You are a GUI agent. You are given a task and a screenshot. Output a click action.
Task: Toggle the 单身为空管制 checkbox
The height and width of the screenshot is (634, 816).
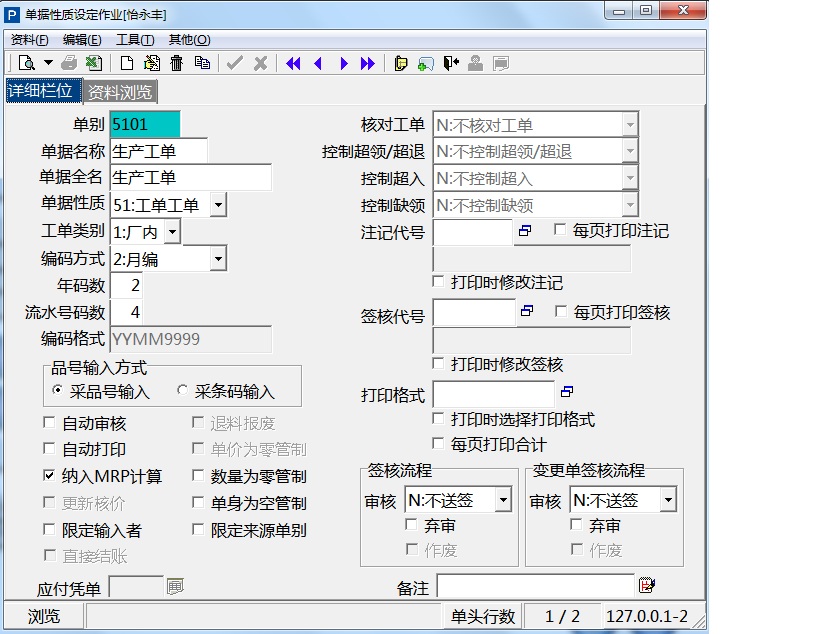(x=198, y=502)
